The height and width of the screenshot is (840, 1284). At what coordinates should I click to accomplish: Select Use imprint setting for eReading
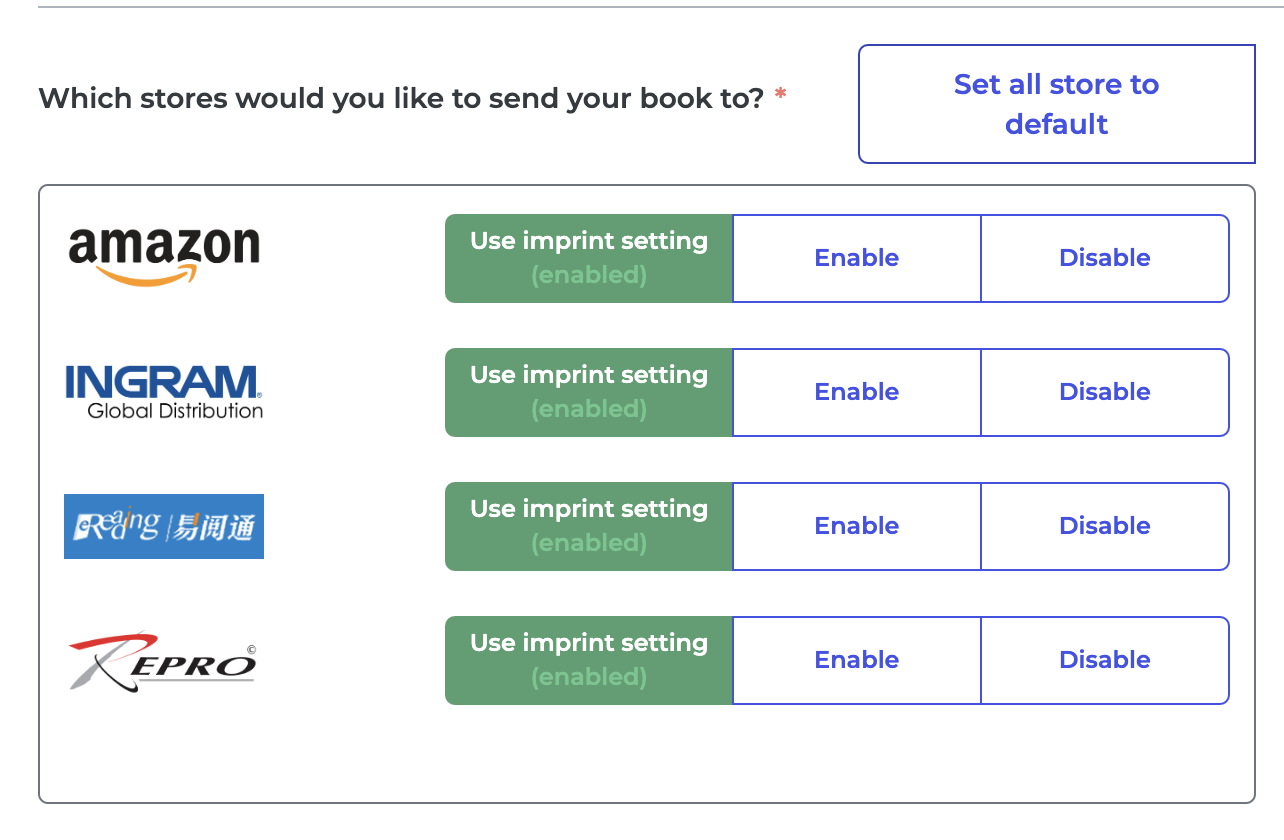[588, 526]
